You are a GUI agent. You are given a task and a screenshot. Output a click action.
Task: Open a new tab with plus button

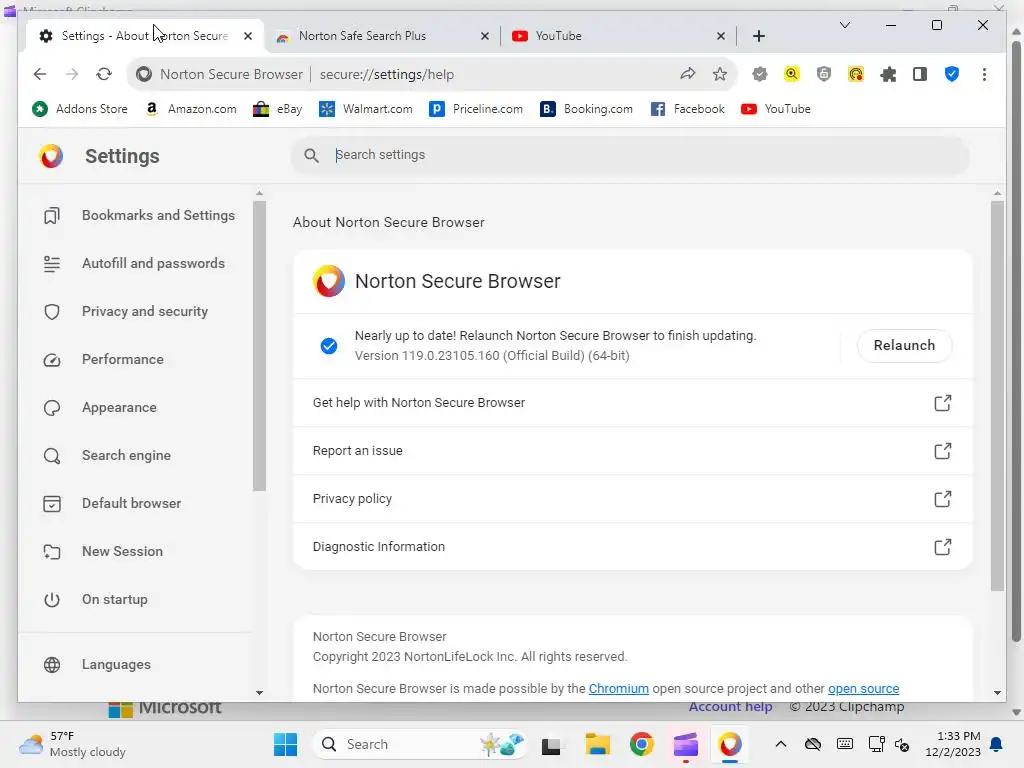tap(759, 36)
